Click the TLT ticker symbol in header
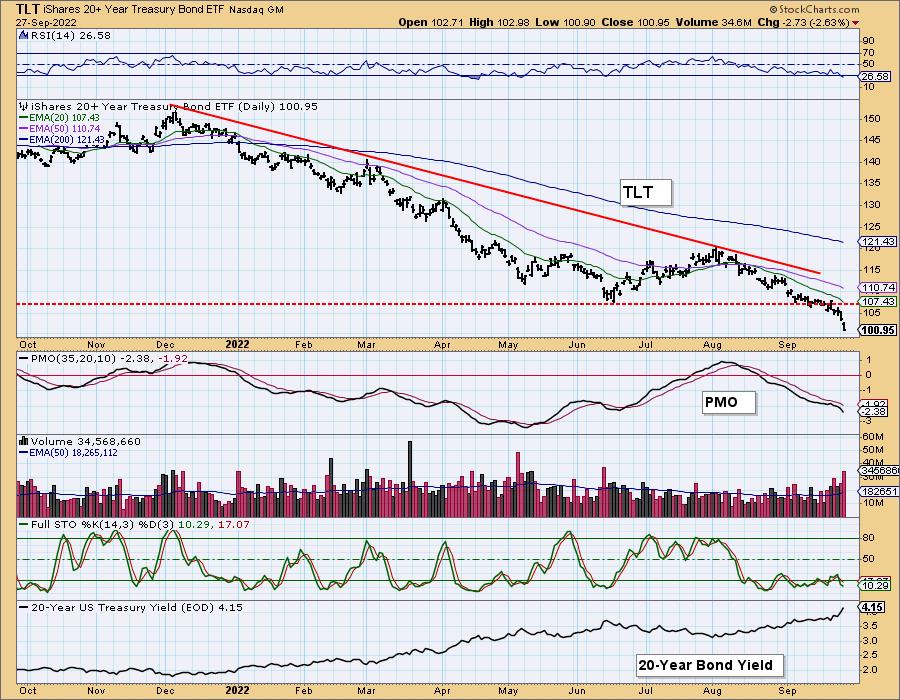 pos(28,9)
